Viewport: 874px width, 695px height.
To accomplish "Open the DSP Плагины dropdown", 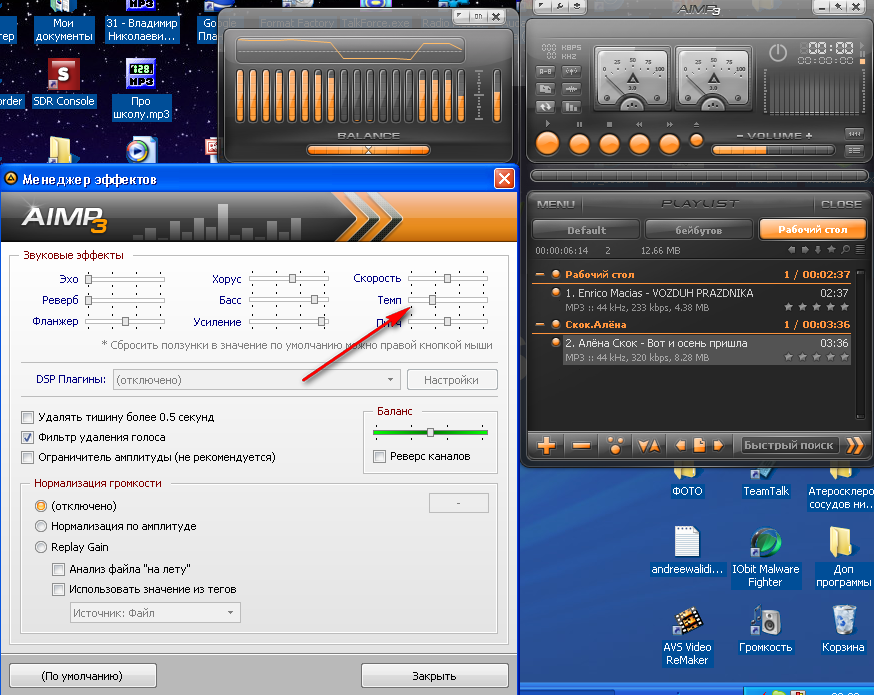I will 257,380.
